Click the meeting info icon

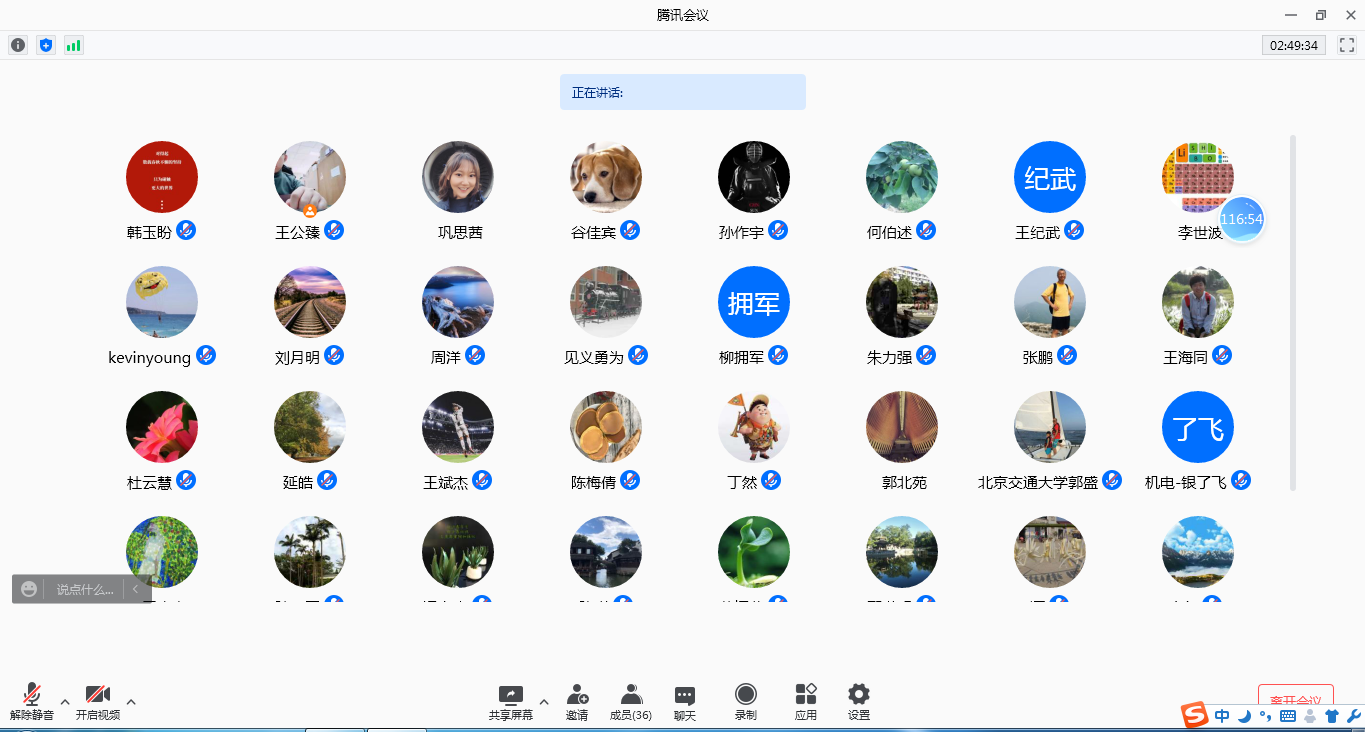pos(18,45)
